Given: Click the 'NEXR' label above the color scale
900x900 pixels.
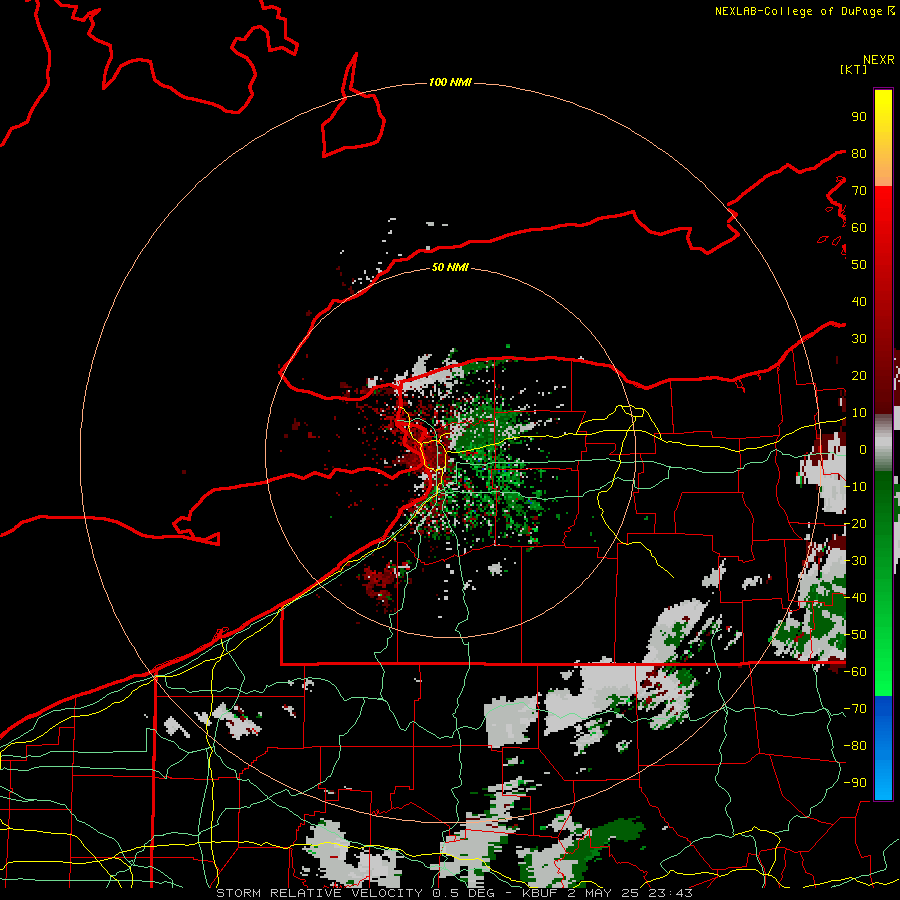Looking at the screenshot, I should 879,60.
